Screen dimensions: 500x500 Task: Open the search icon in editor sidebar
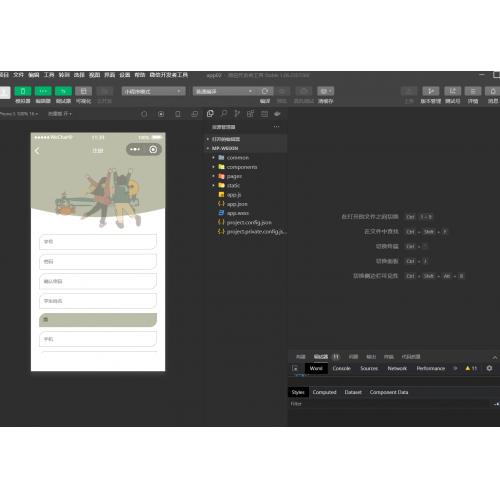click(224, 114)
